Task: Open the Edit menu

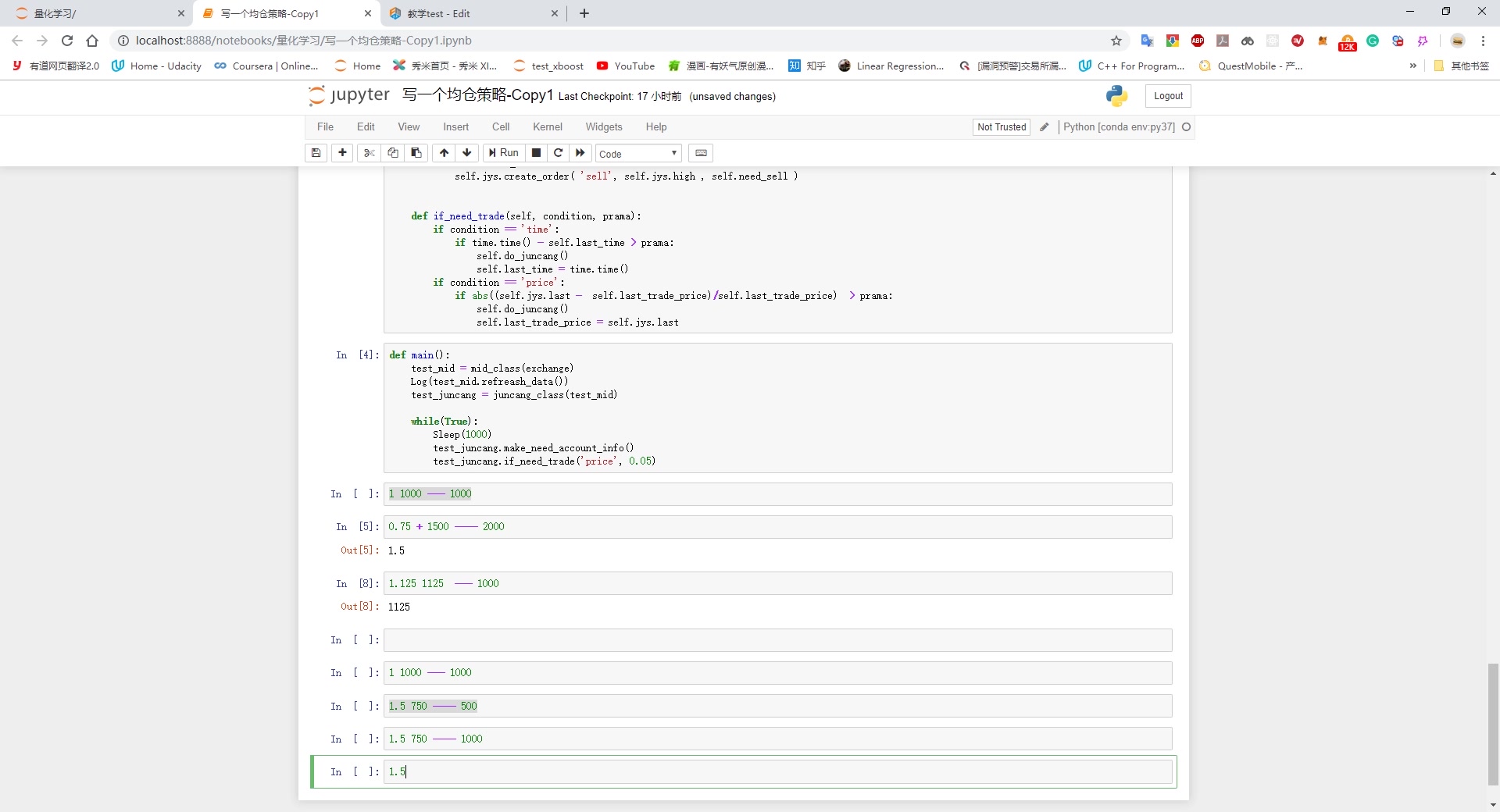Action: coord(366,127)
